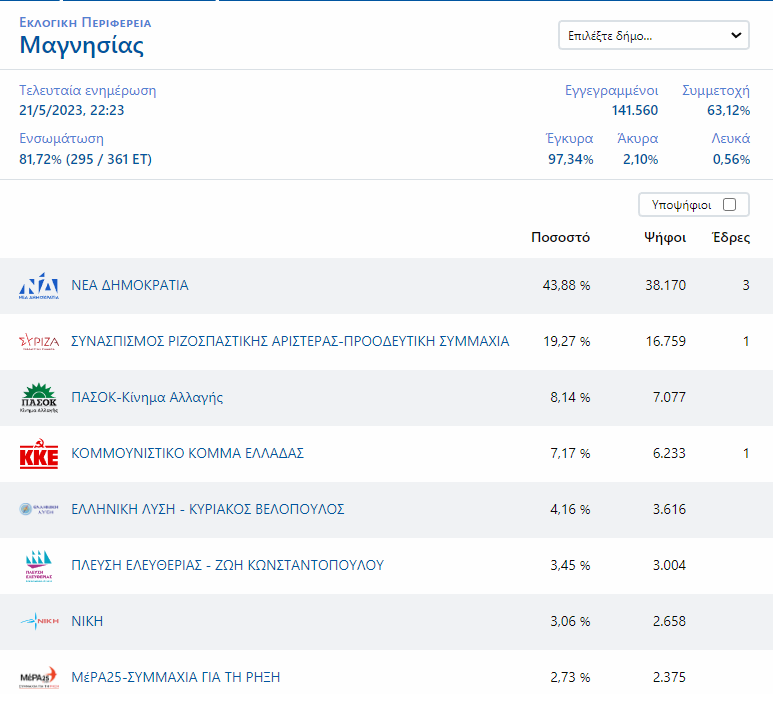Click the 19,27 % percentage value
The image size is (773, 701).
(x=566, y=341)
